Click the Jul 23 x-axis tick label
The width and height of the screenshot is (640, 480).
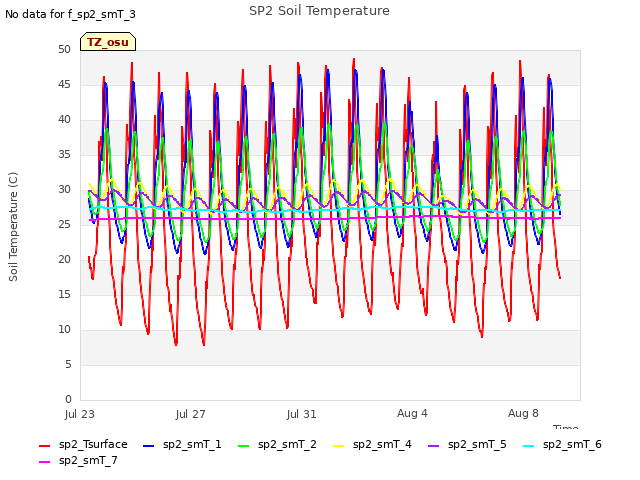click(80, 414)
